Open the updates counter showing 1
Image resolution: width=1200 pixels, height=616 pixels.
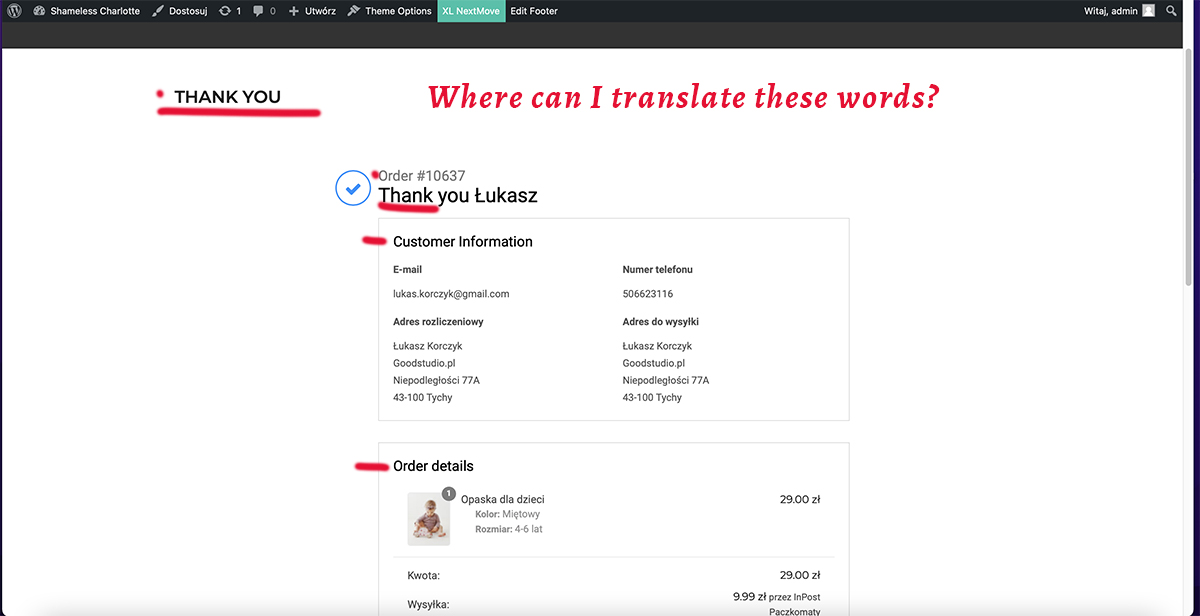[x=230, y=11]
